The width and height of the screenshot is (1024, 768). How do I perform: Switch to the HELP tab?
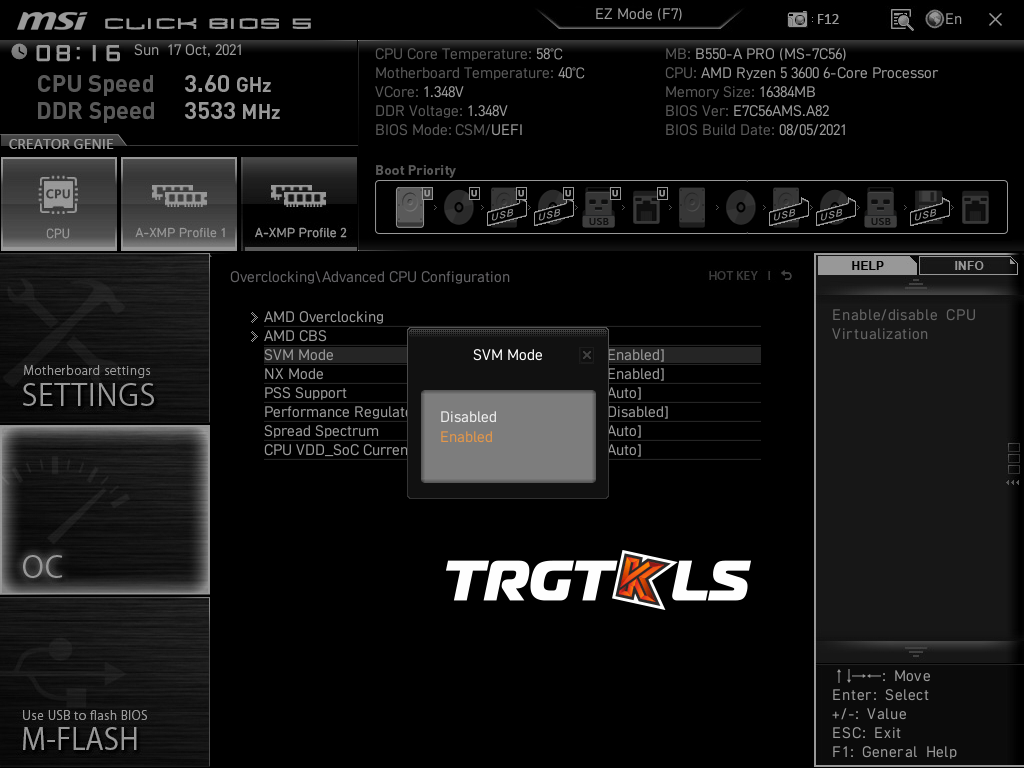[867, 265]
